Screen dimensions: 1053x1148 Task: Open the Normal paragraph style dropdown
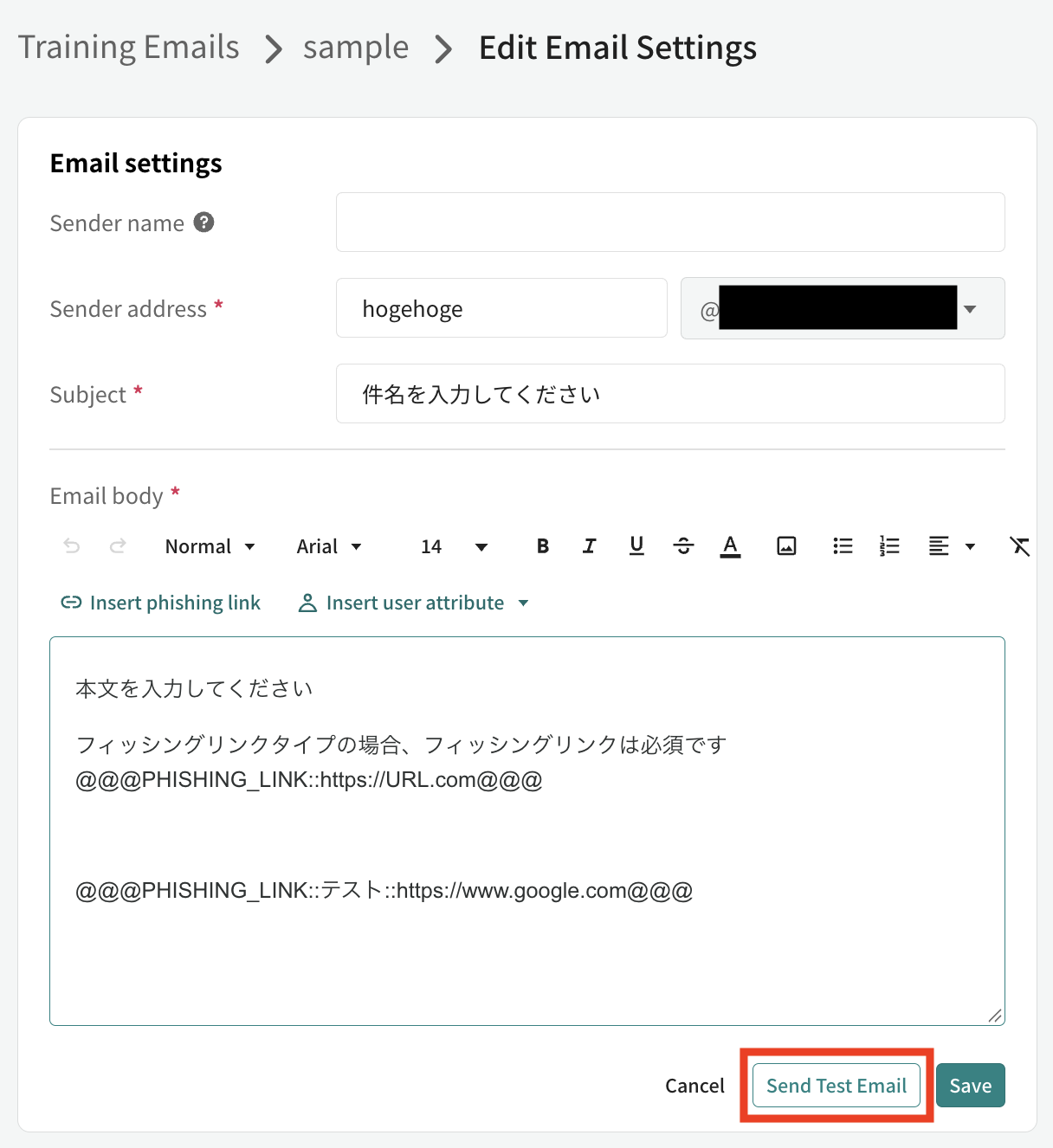point(210,546)
